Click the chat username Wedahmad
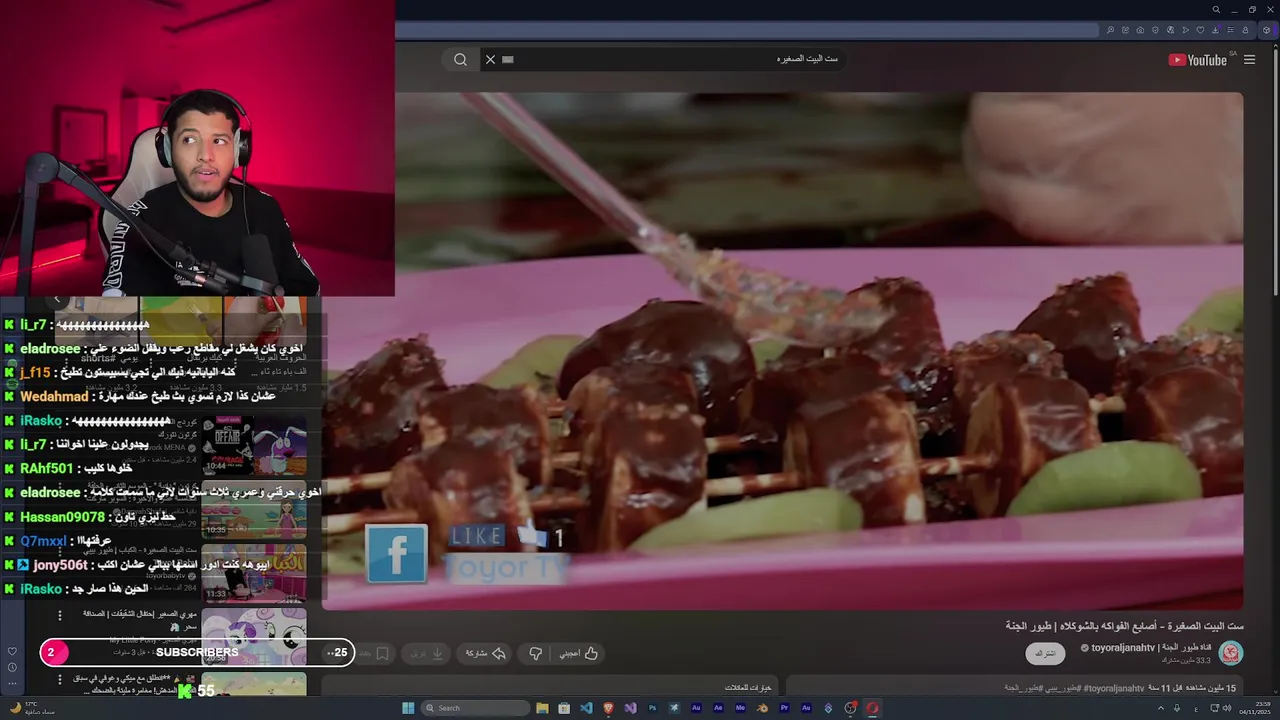 pyautogui.click(x=54, y=397)
